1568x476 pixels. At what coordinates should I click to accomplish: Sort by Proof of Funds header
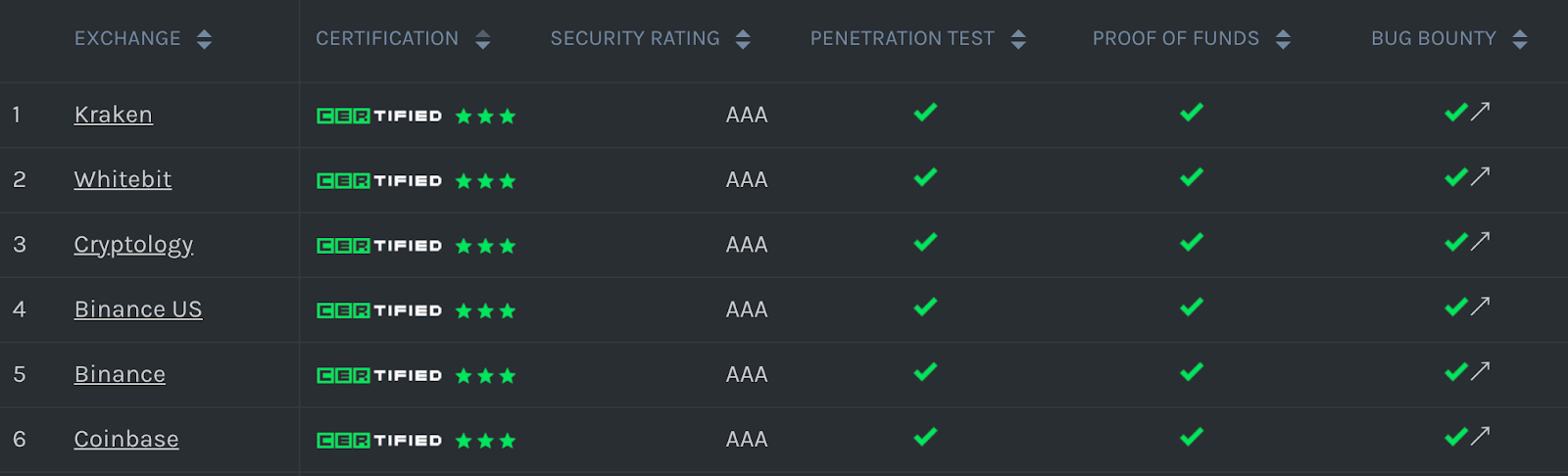click(1175, 39)
